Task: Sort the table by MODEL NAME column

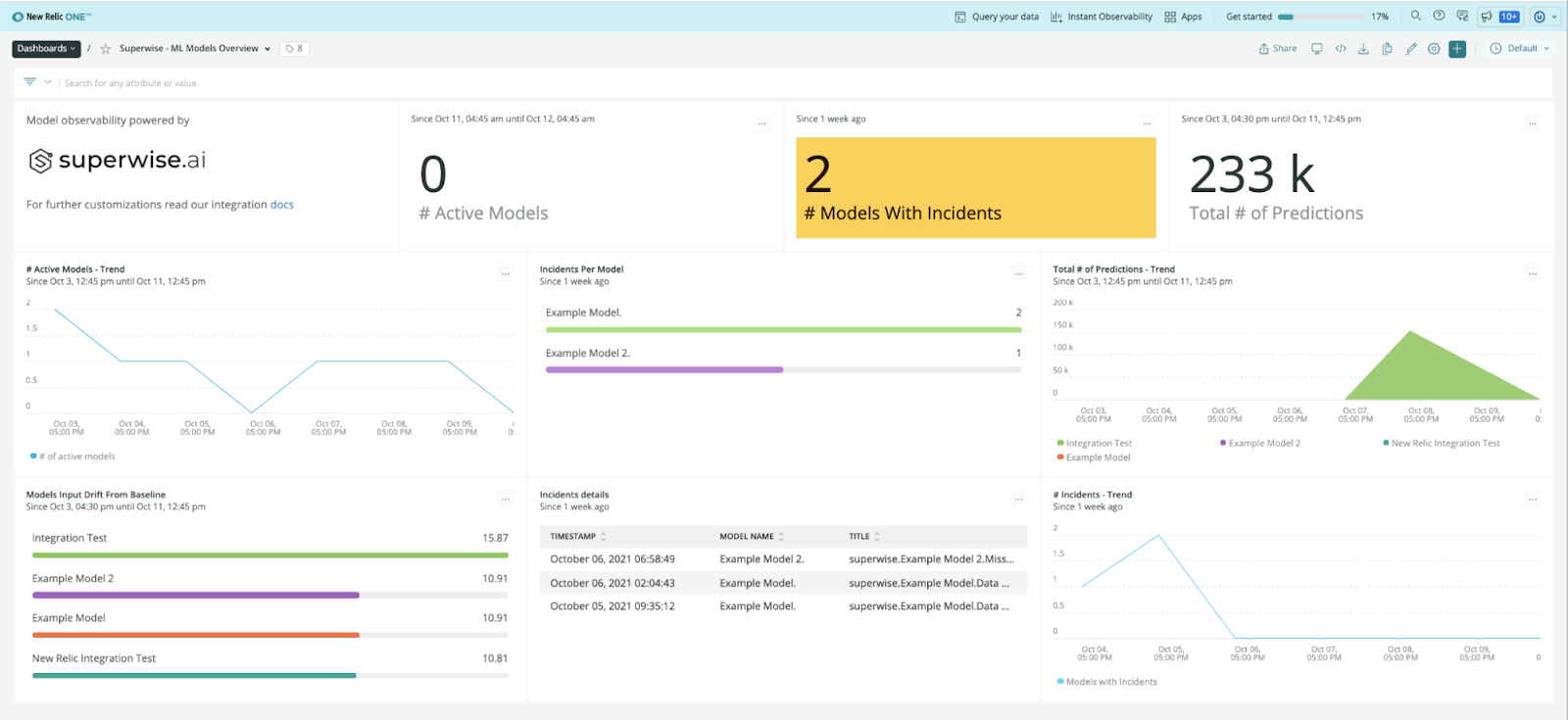Action: point(752,537)
